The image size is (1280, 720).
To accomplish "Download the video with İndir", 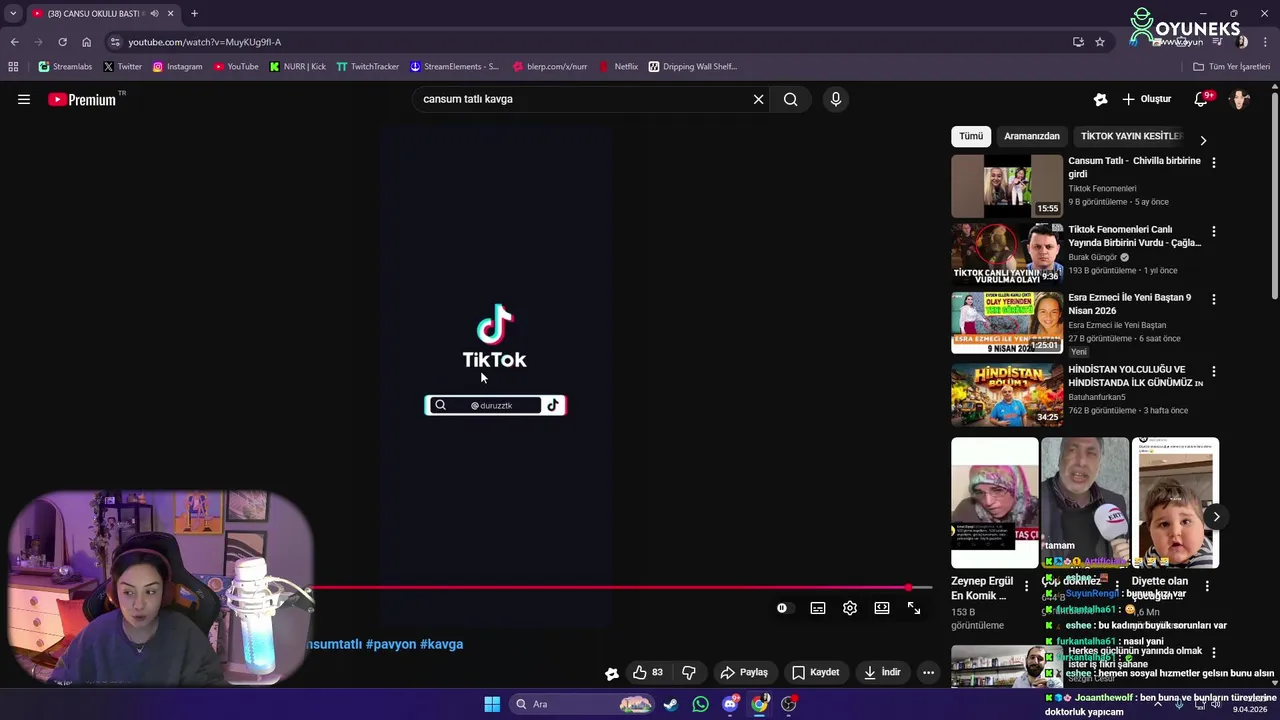I will click(x=882, y=673).
